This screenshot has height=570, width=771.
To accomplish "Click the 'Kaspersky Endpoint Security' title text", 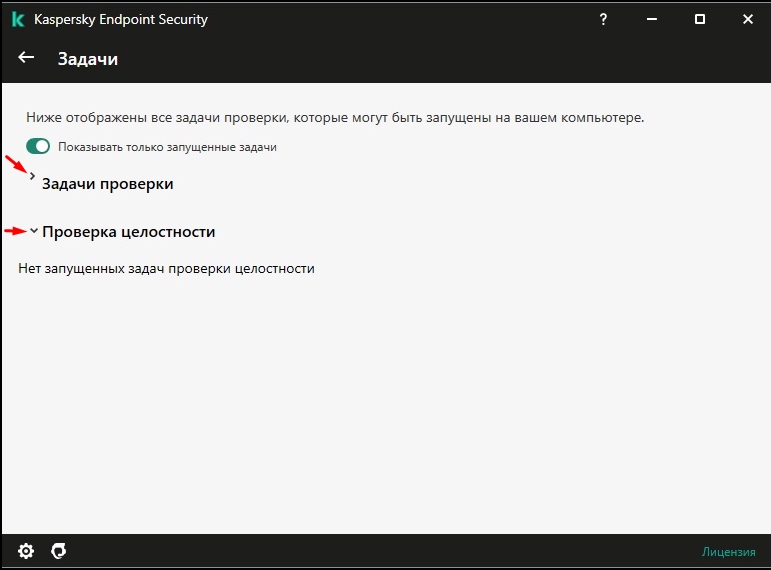I will coord(121,20).
